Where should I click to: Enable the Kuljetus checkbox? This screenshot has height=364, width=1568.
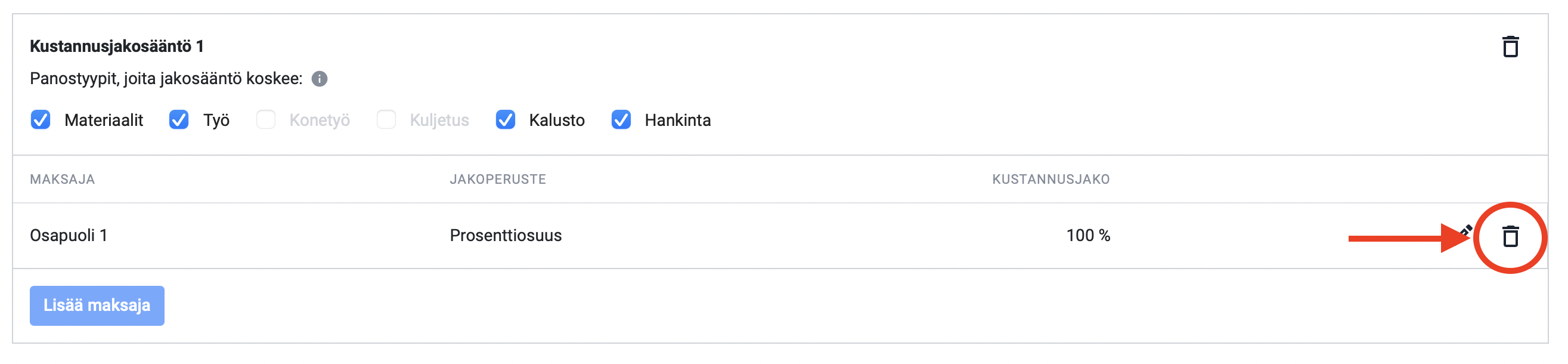click(x=386, y=119)
